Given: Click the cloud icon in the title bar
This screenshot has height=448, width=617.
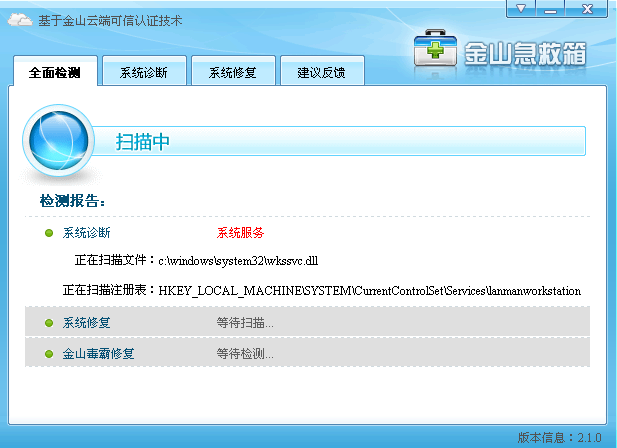Looking at the screenshot, I should [x=20, y=20].
